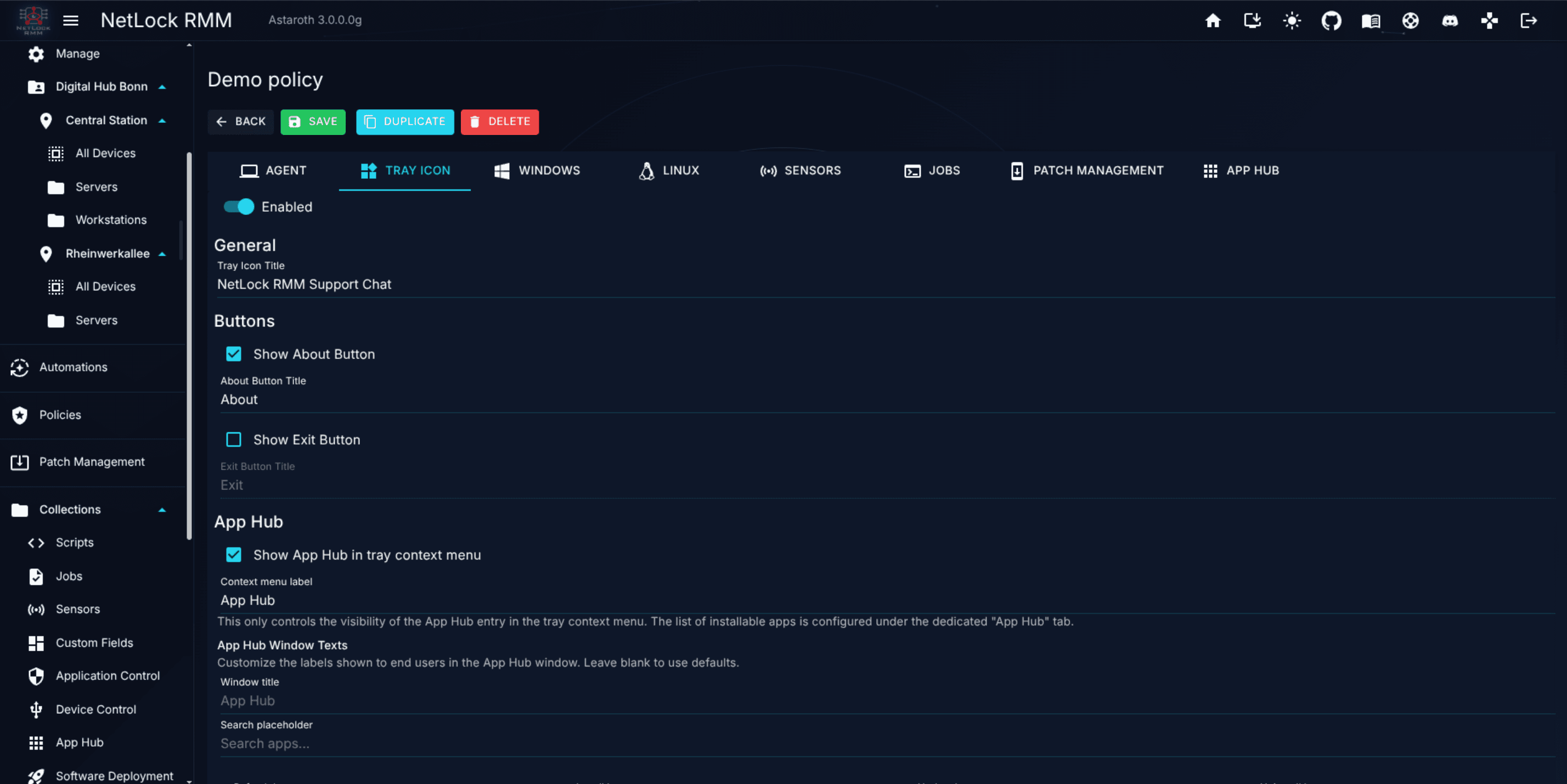Collapse the Central Station location arrow
Viewport: 1567px width, 784px height.
162,121
